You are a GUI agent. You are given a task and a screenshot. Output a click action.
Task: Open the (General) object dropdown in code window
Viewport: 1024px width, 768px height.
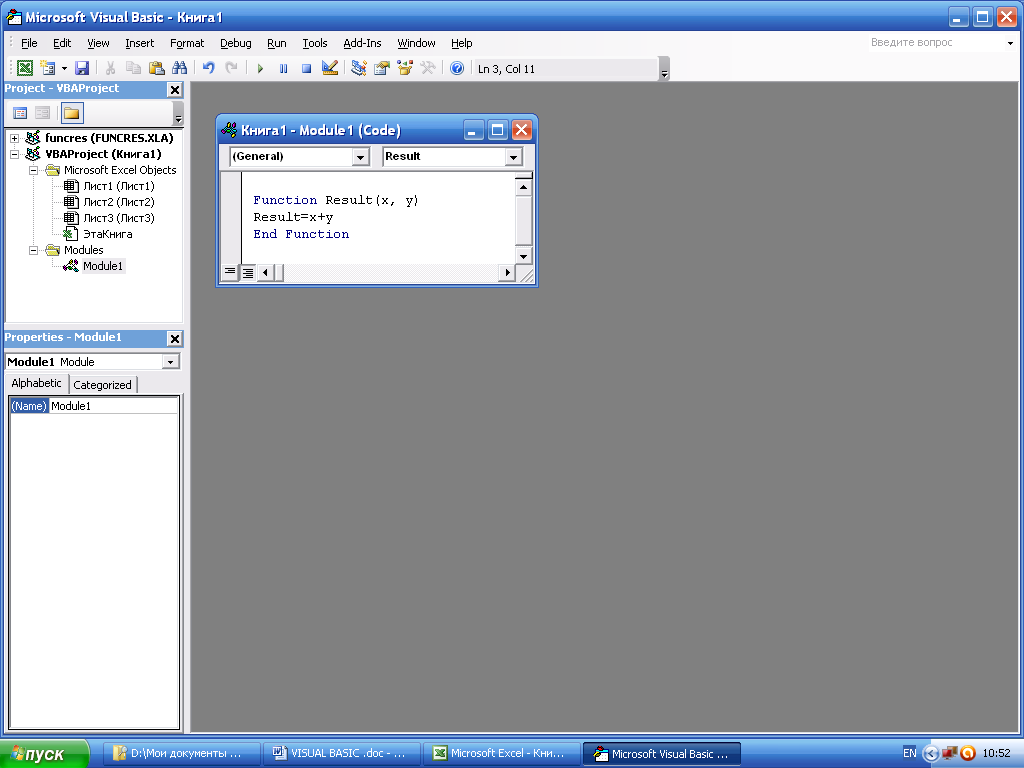(360, 157)
